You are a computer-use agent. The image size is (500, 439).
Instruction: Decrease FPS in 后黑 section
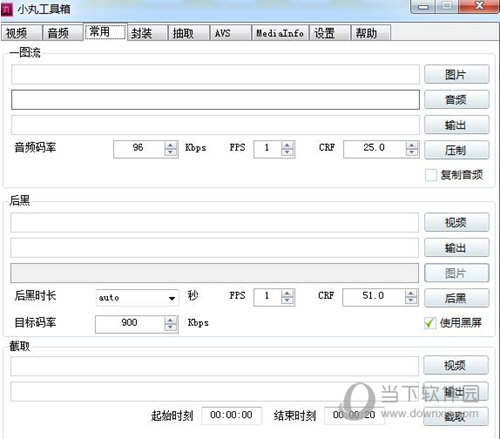(x=287, y=300)
